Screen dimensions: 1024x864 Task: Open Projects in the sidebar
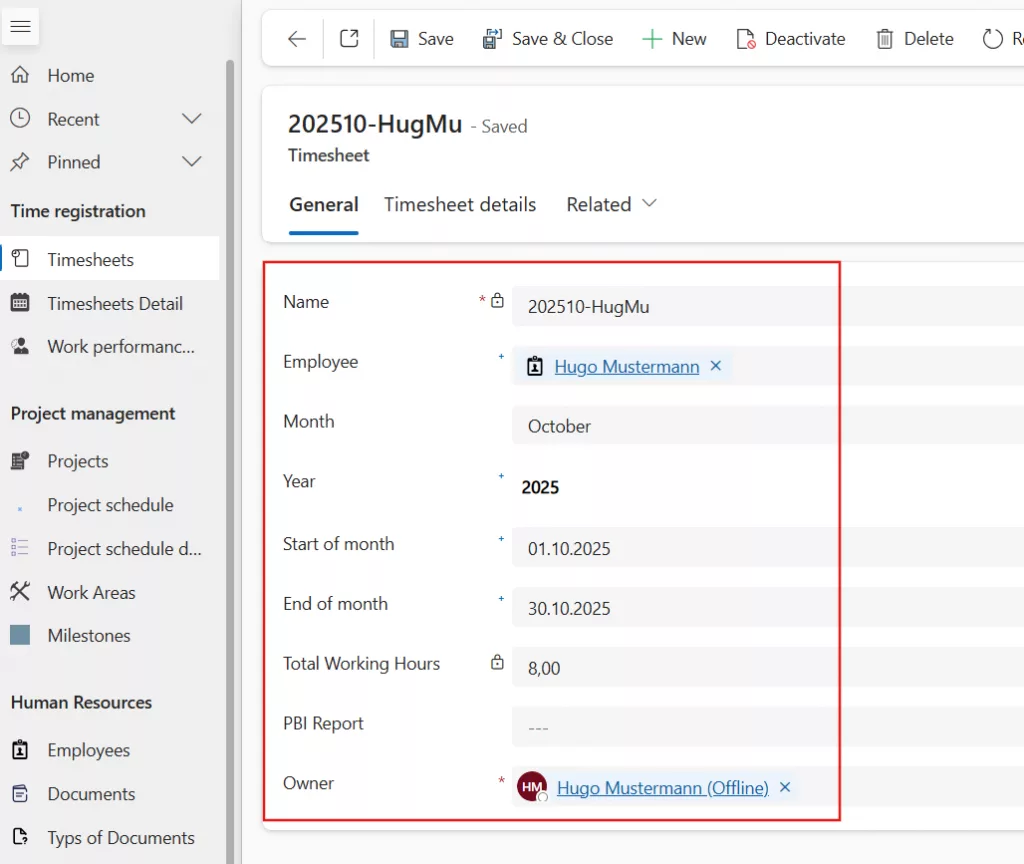click(77, 461)
